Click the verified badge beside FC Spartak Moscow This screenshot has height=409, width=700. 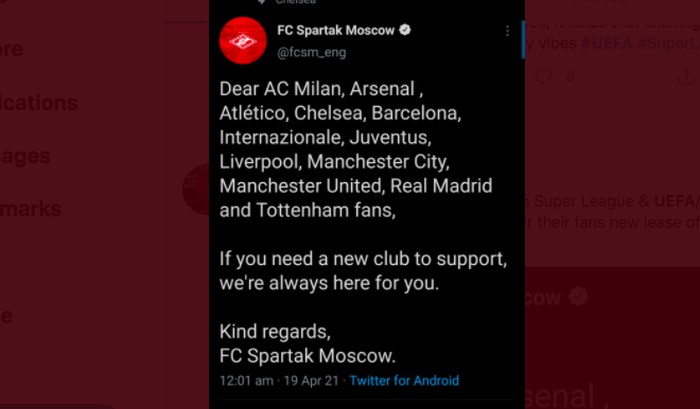[405, 30]
